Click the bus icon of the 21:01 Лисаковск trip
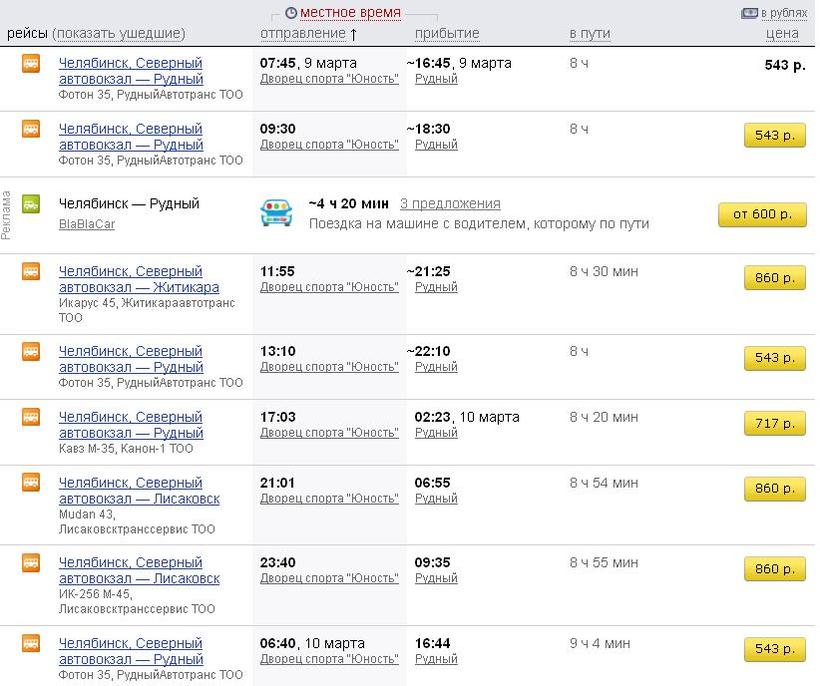 click(x=31, y=483)
